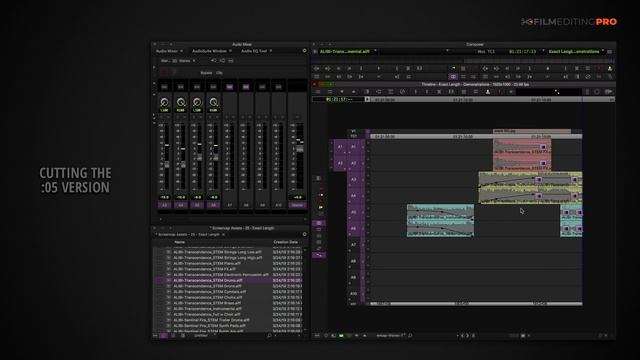Close the Screencap Assets bin tab
This screenshot has height=360, width=640.
[x=223, y=234]
